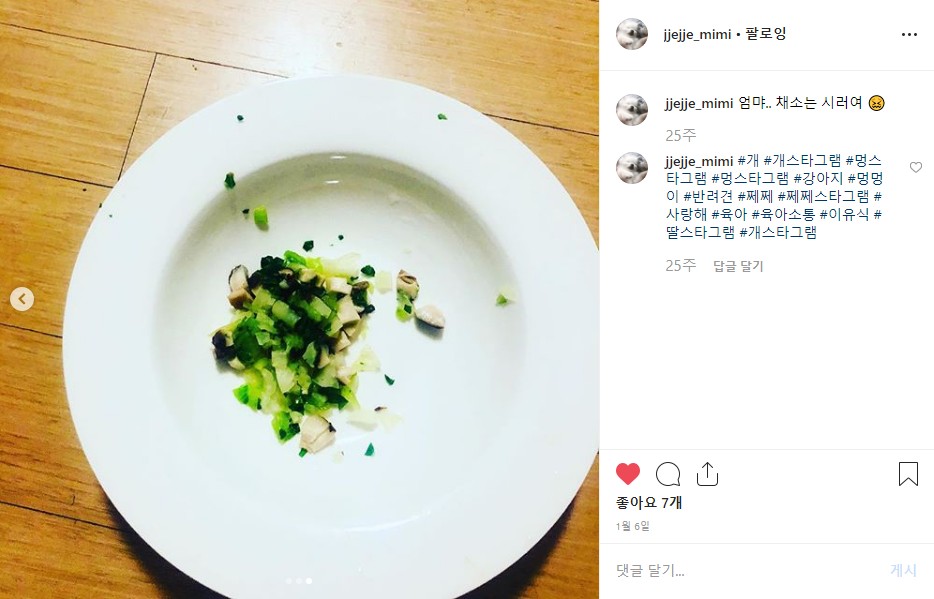Screen dimensions: 934x599
Task: Click the caption author avatar beside 엄먀 text
Action: tap(631, 110)
